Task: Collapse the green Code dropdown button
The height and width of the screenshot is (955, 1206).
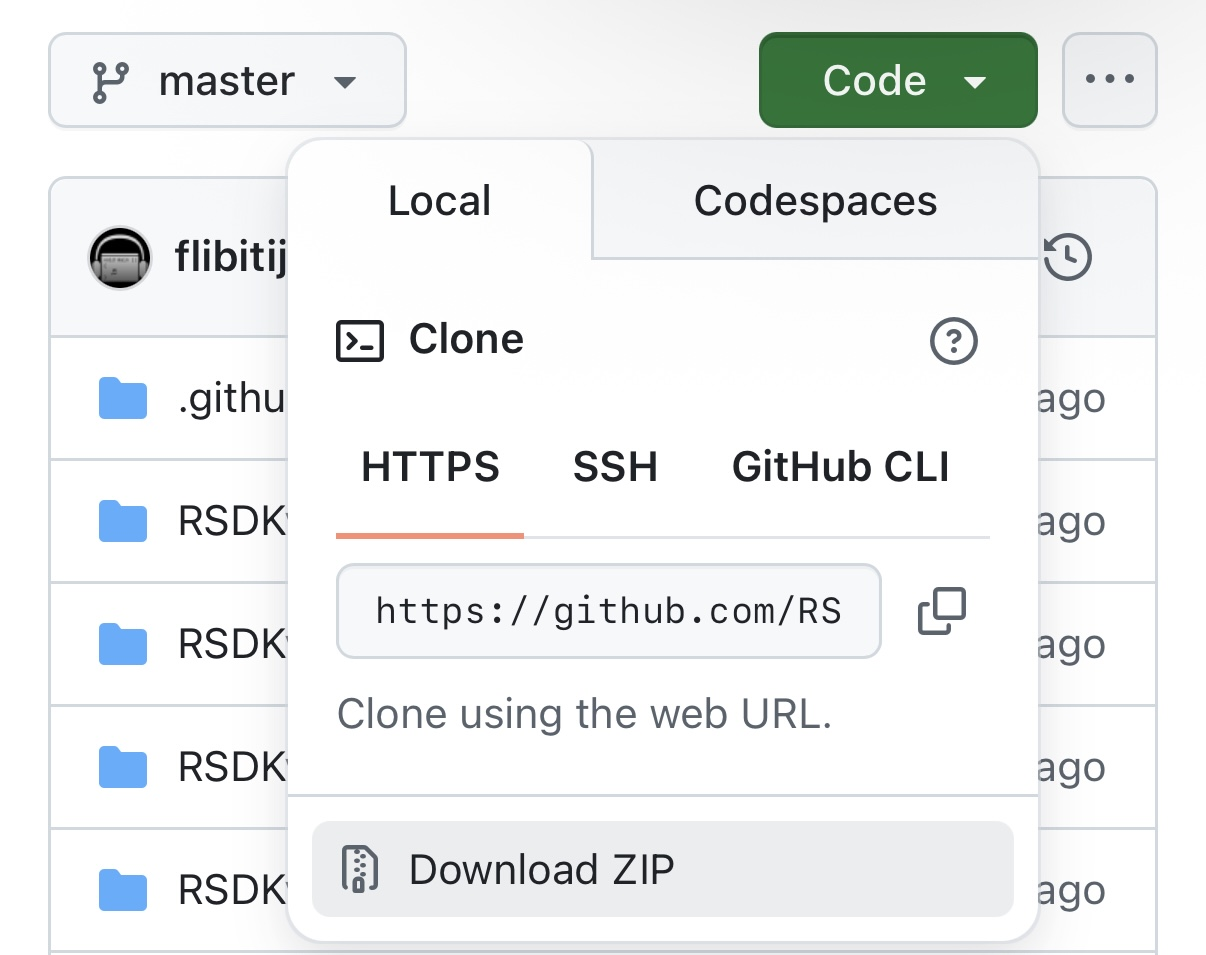Action: (898, 80)
